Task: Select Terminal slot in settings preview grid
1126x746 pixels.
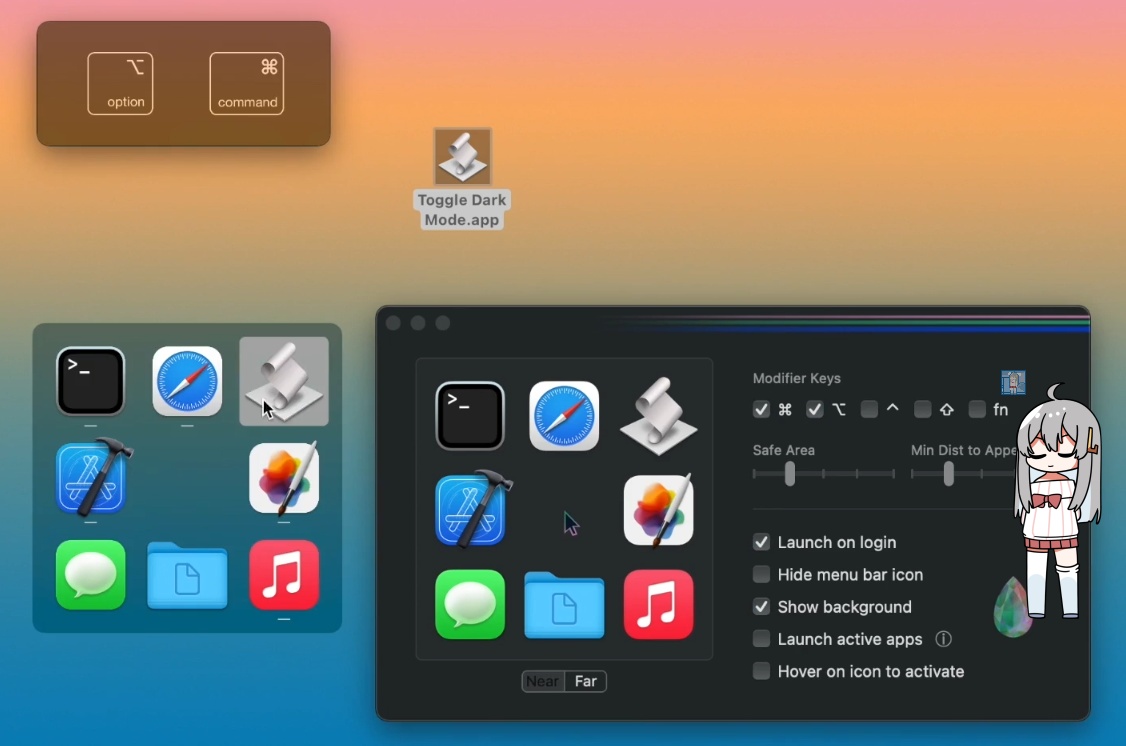Action: coord(470,416)
